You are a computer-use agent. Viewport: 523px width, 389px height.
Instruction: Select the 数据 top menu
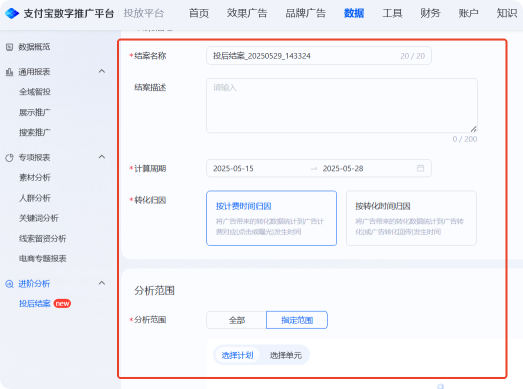pos(354,13)
